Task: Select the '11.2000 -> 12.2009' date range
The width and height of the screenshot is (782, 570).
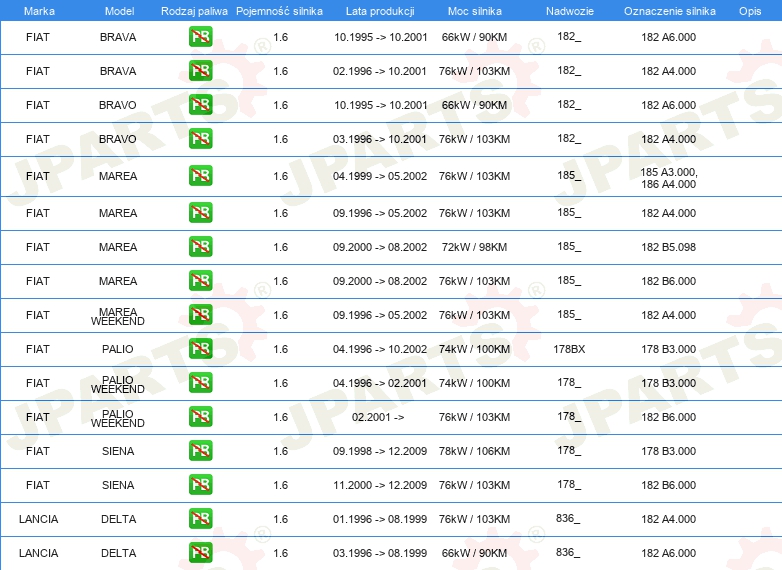Action: pyautogui.click(x=380, y=485)
